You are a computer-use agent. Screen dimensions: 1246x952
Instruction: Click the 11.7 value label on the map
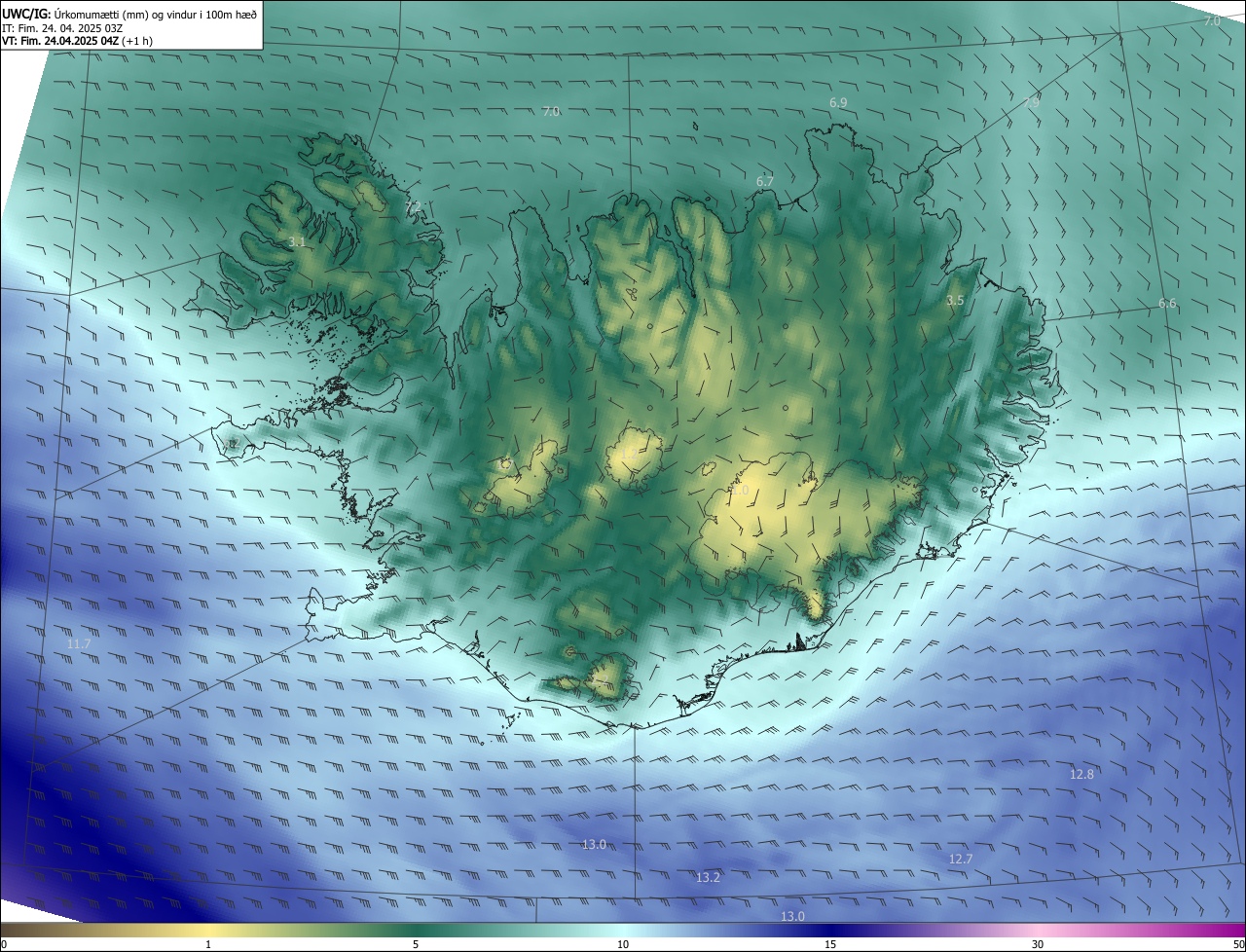coord(79,644)
